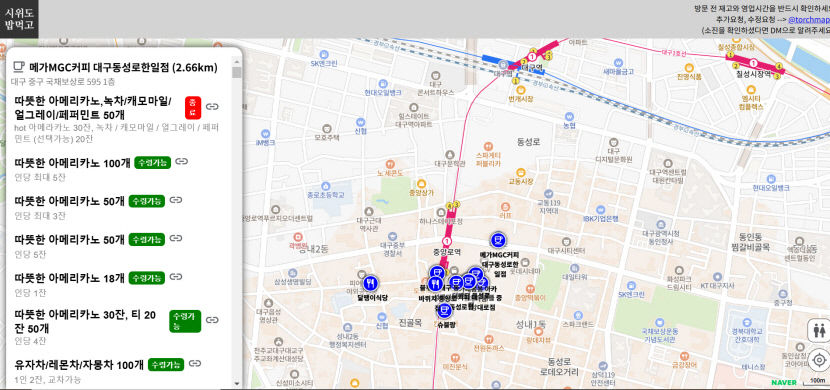Open link icon beside 인당 5잔 item
830x390 pixels.
pos(176,239)
